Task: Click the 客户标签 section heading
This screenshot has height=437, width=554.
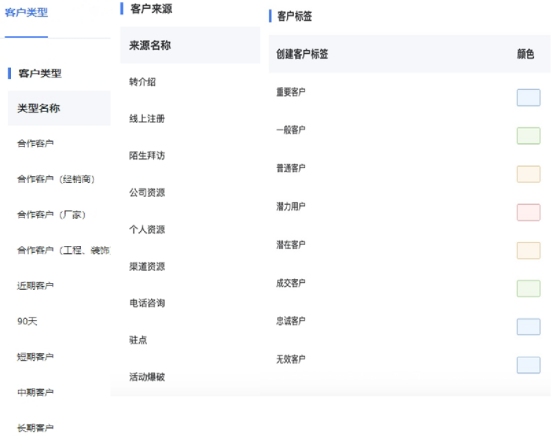Action: [295, 16]
